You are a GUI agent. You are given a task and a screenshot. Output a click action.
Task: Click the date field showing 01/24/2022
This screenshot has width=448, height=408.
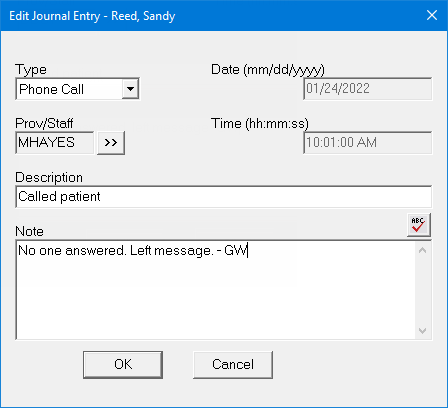pyautogui.click(x=368, y=89)
